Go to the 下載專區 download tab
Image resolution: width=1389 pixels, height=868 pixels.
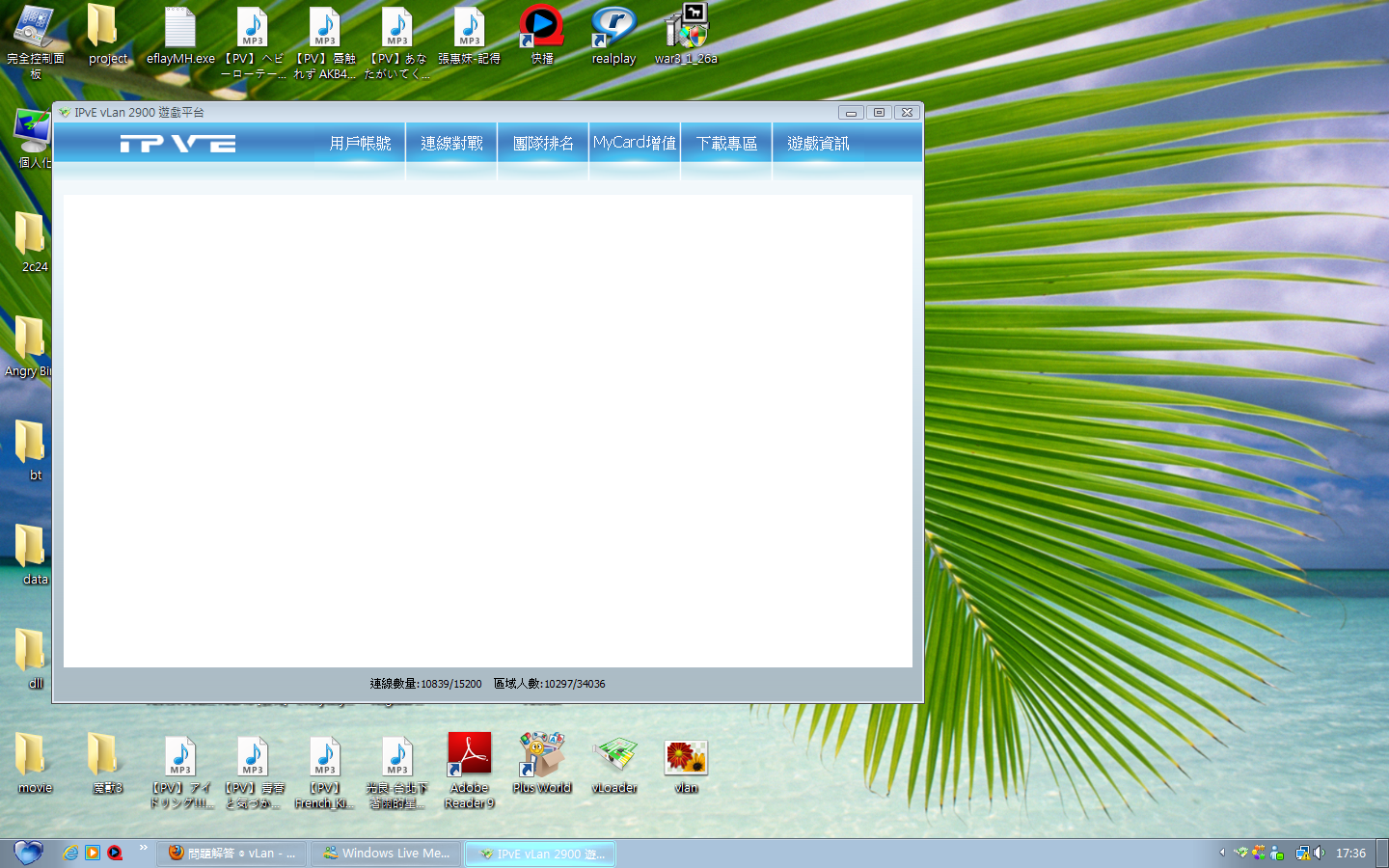726,144
